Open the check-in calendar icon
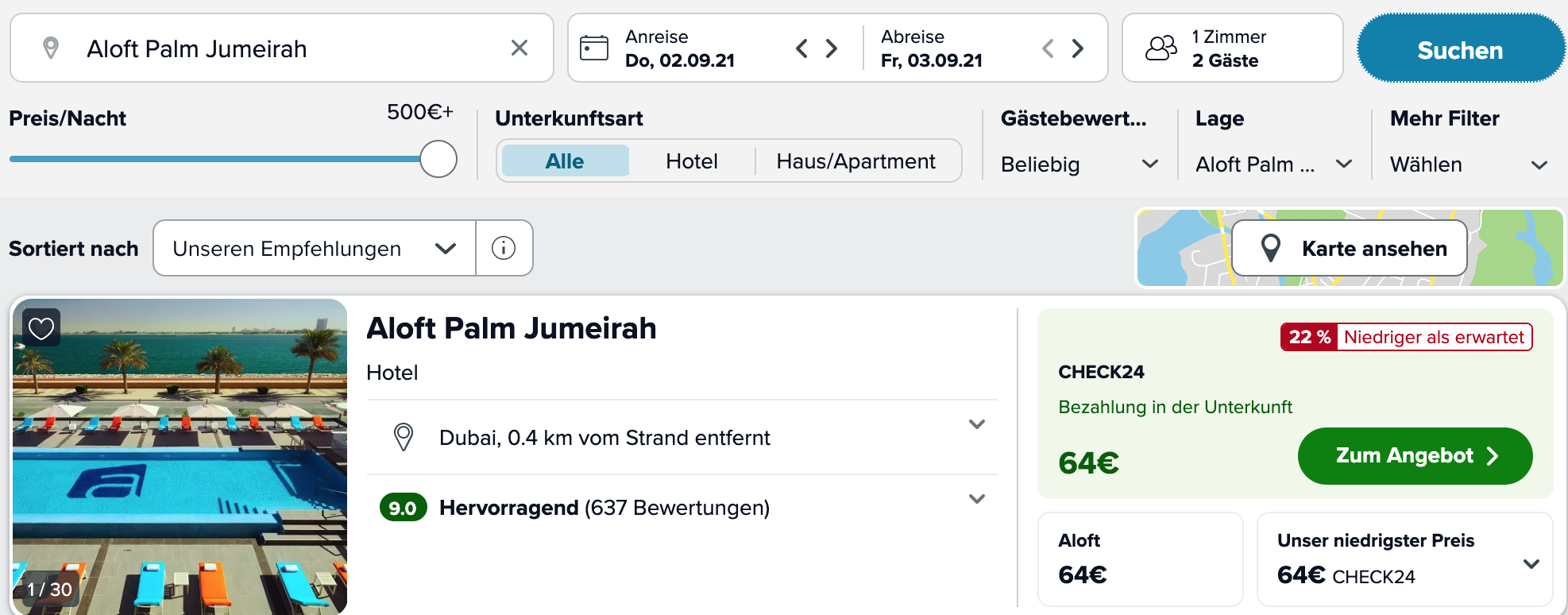 point(594,48)
